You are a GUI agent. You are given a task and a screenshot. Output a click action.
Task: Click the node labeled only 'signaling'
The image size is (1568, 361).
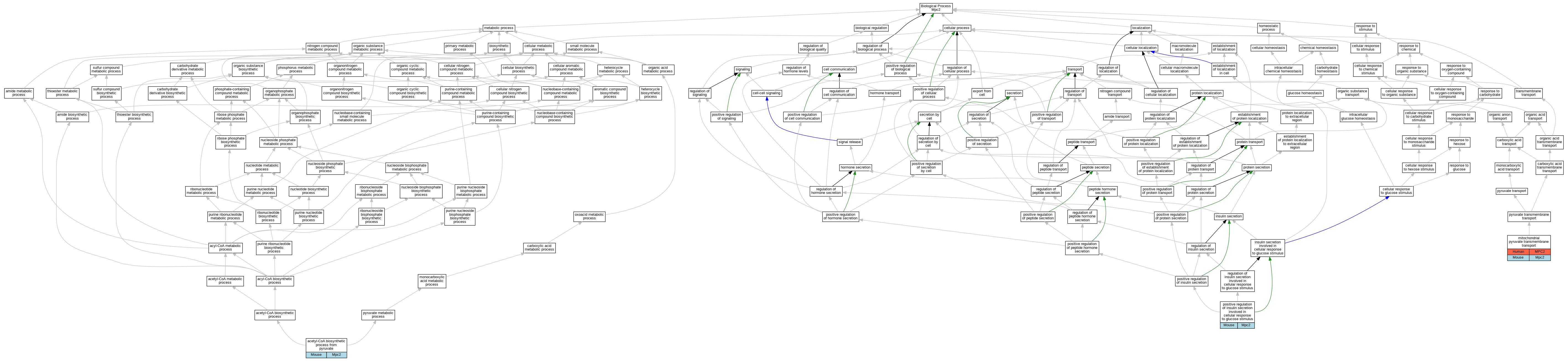[x=743, y=69]
